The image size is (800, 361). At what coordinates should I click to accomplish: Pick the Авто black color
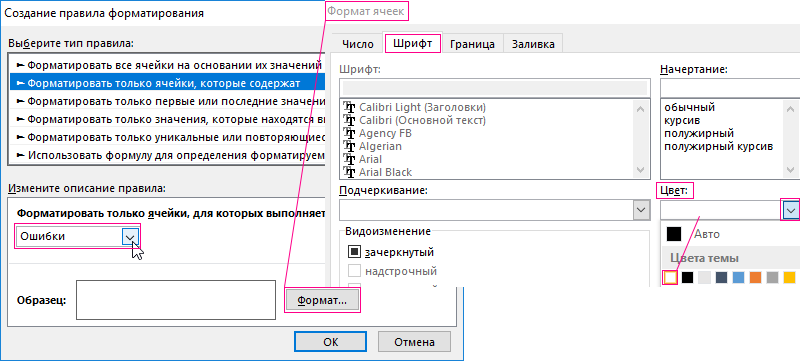[x=674, y=234]
